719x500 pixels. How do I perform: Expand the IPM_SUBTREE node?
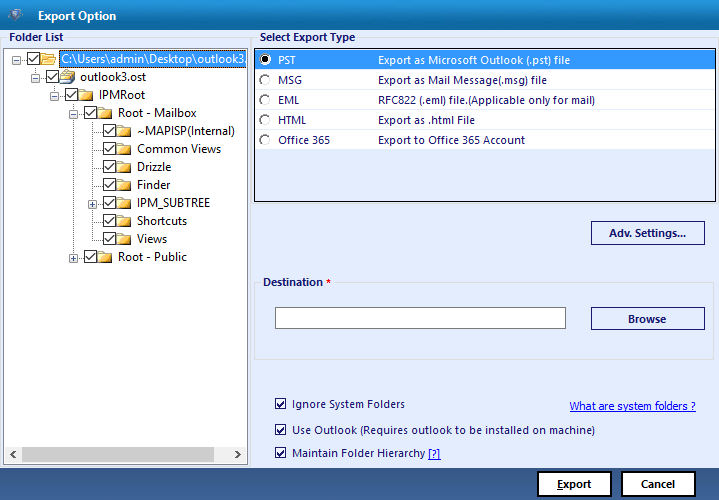tap(93, 205)
